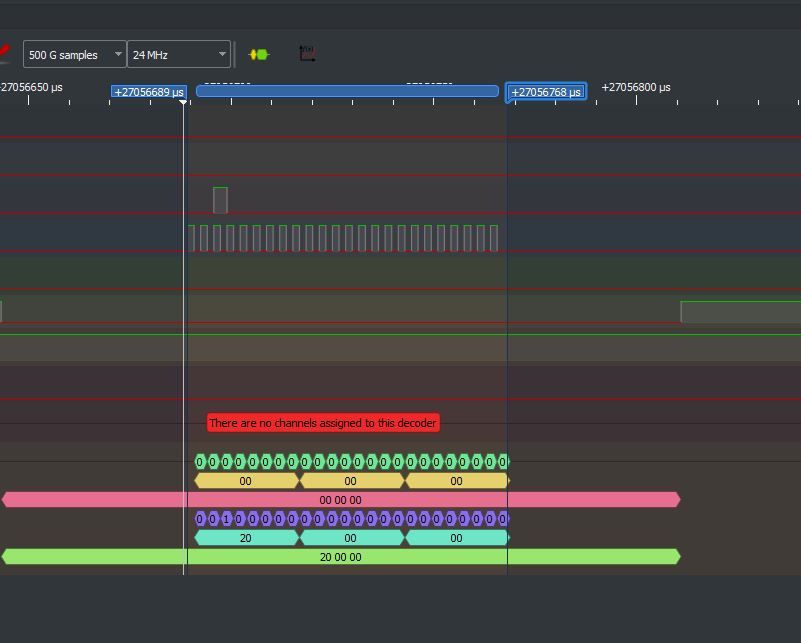Select the green 20 00 00 annotation
801x643 pixels.
coord(341,557)
